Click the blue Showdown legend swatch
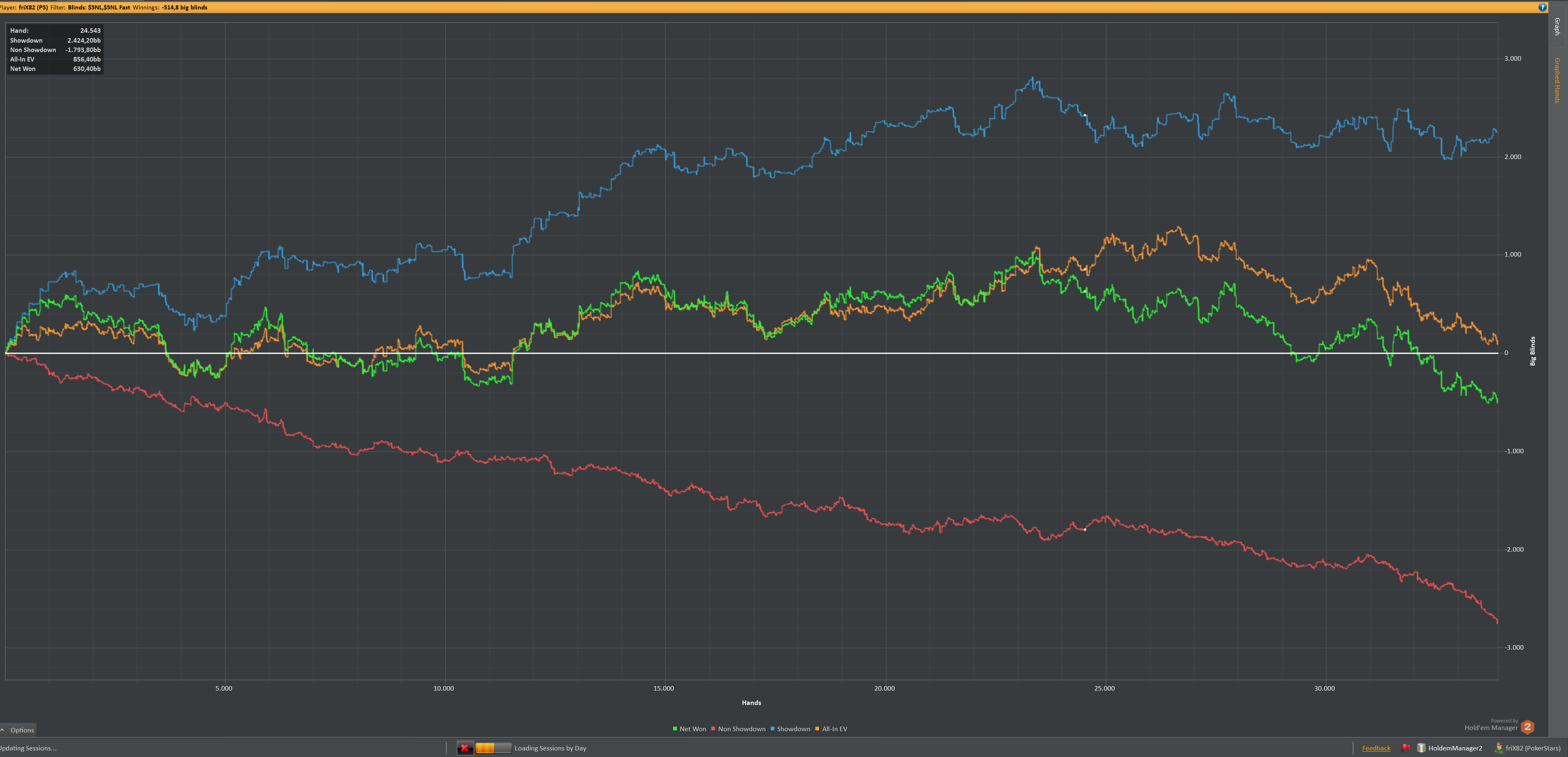Screen dimensions: 1568x757 point(772,729)
